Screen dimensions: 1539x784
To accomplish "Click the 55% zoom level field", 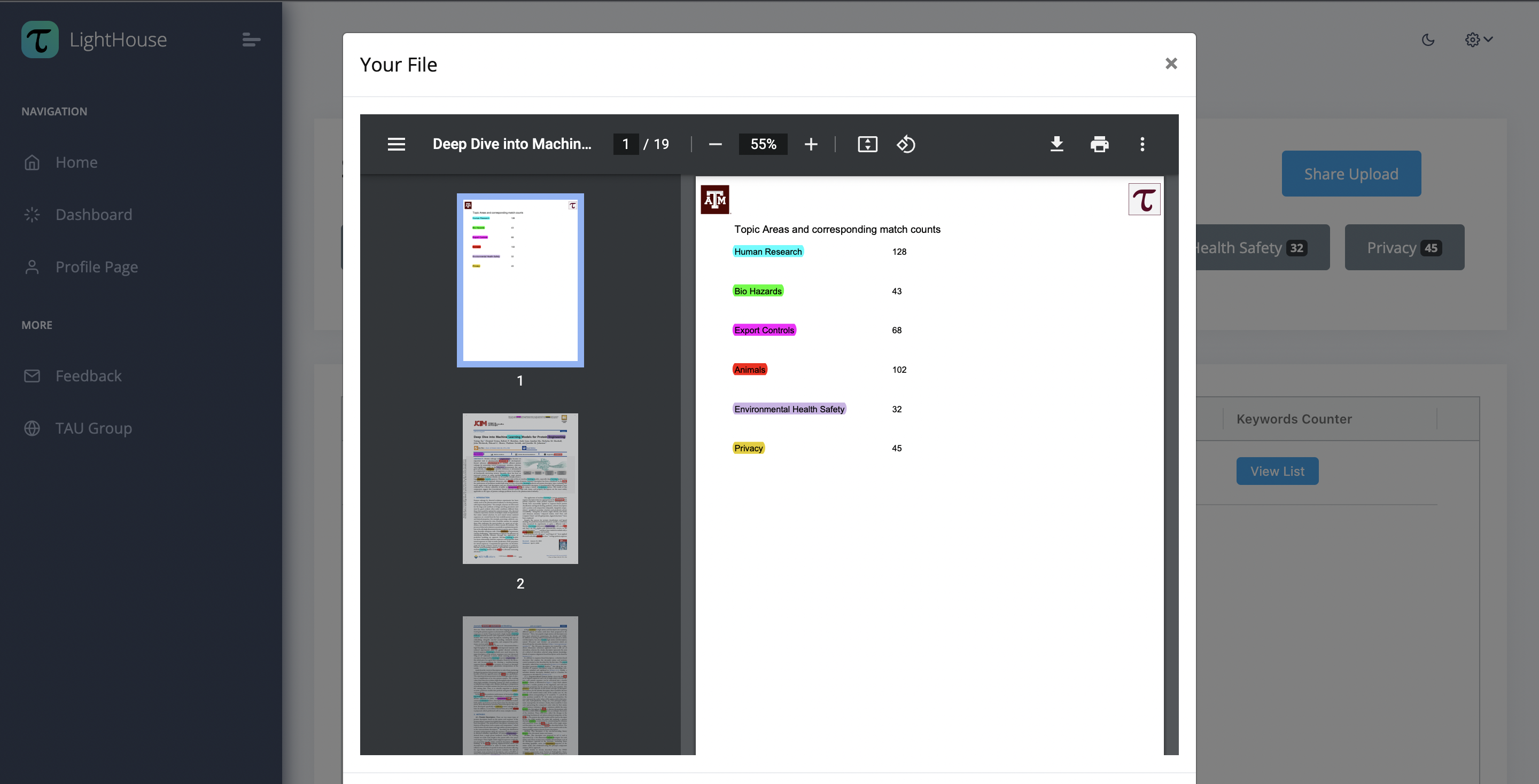I will [763, 145].
